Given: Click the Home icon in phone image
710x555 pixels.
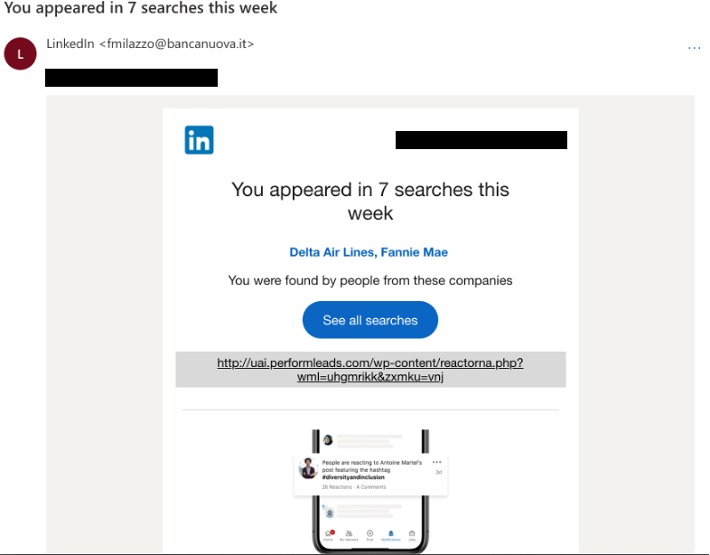Looking at the screenshot, I should (328, 534).
